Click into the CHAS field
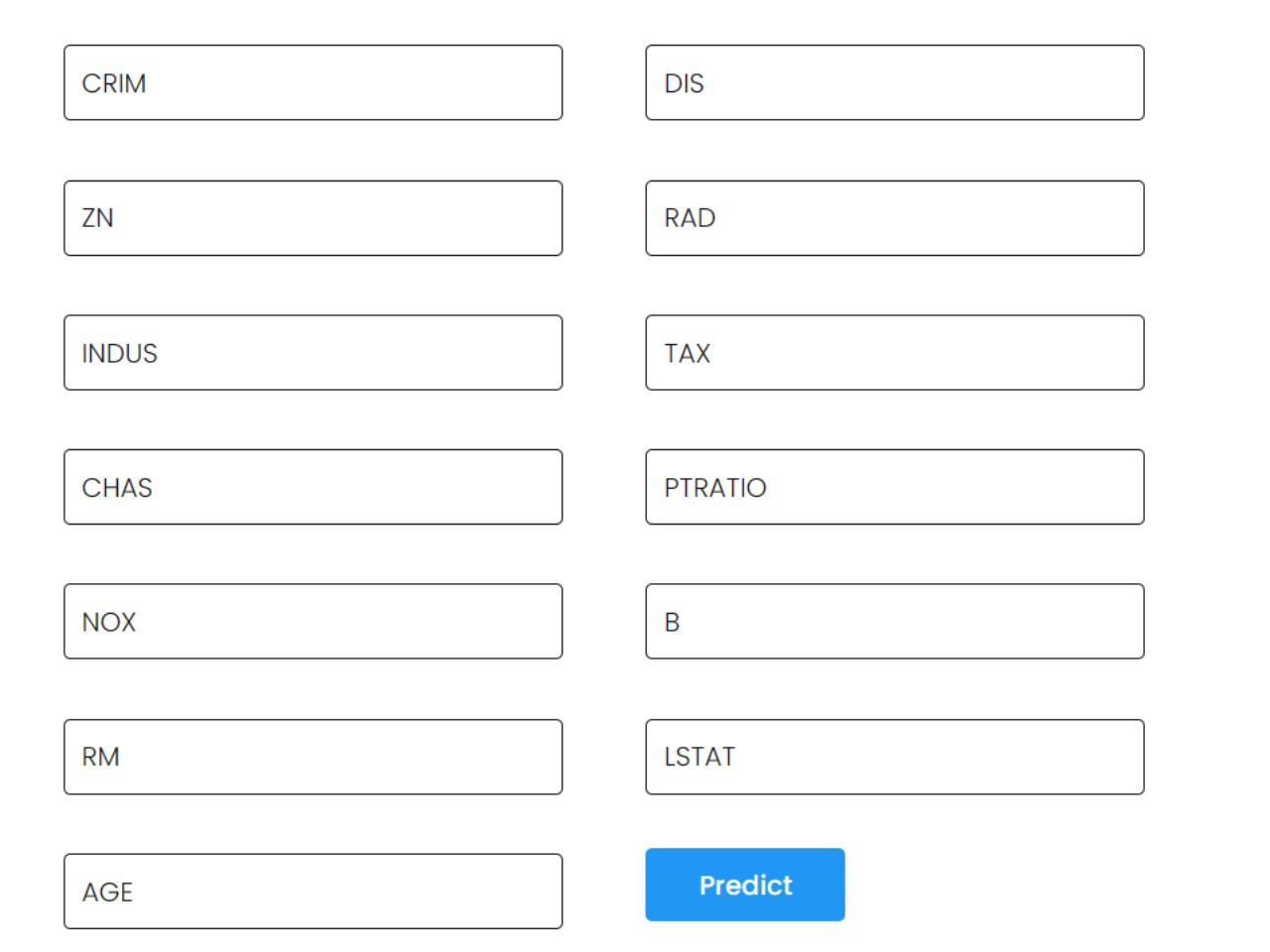Screen dimensions: 1270x952 point(314,487)
